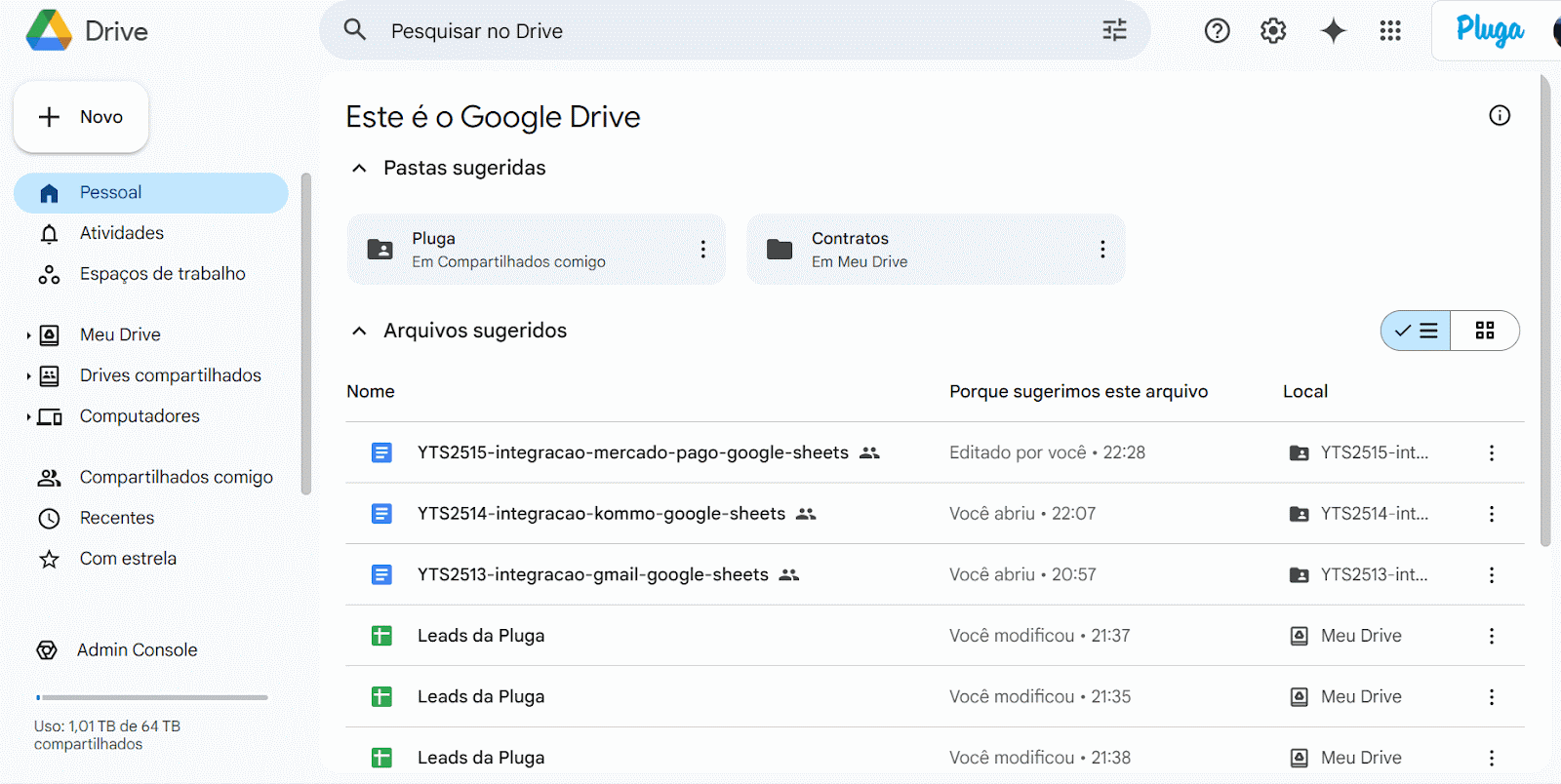Select Pessoal in sidebar

151,193
